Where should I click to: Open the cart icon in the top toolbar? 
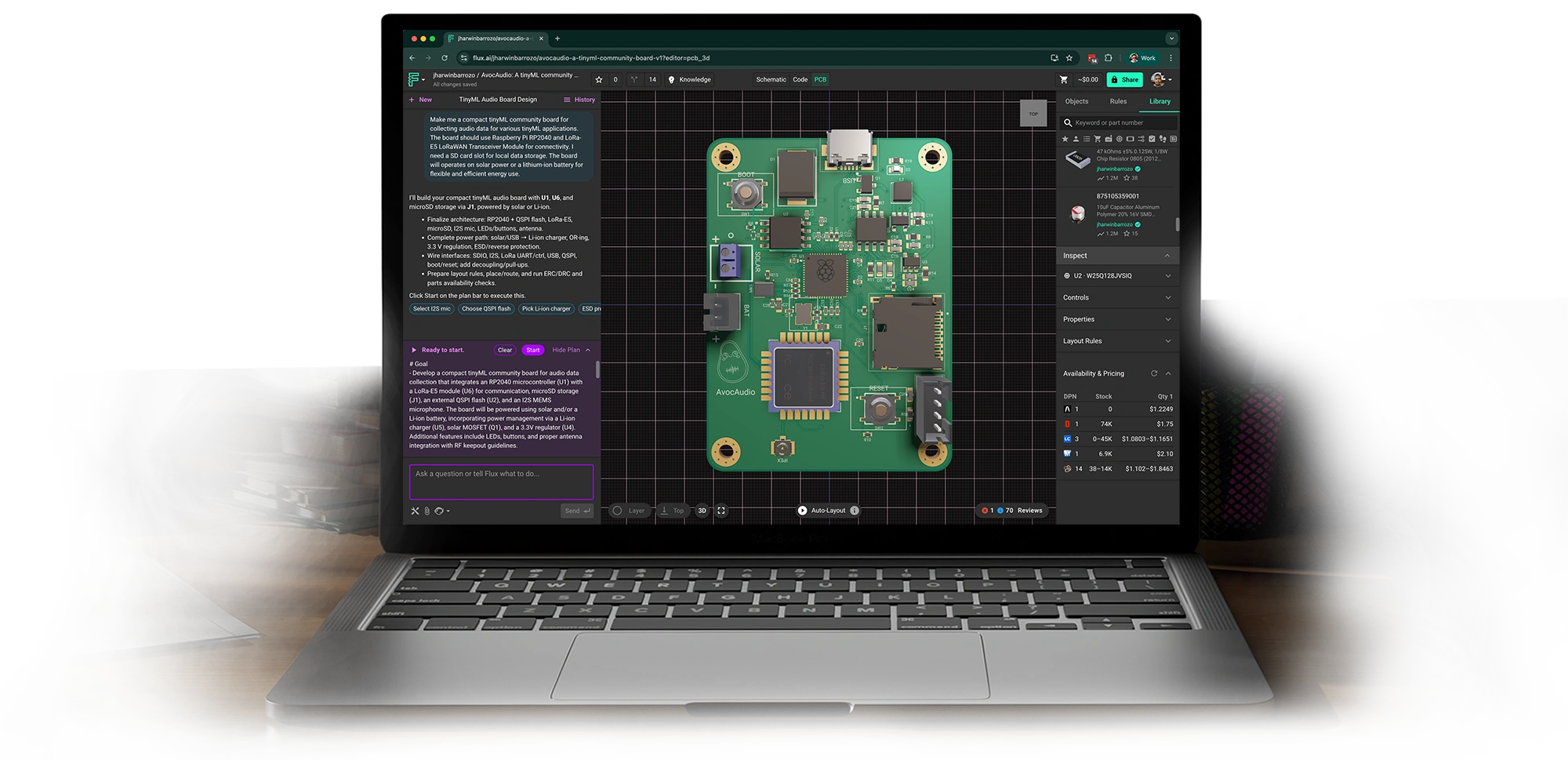[1064, 79]
